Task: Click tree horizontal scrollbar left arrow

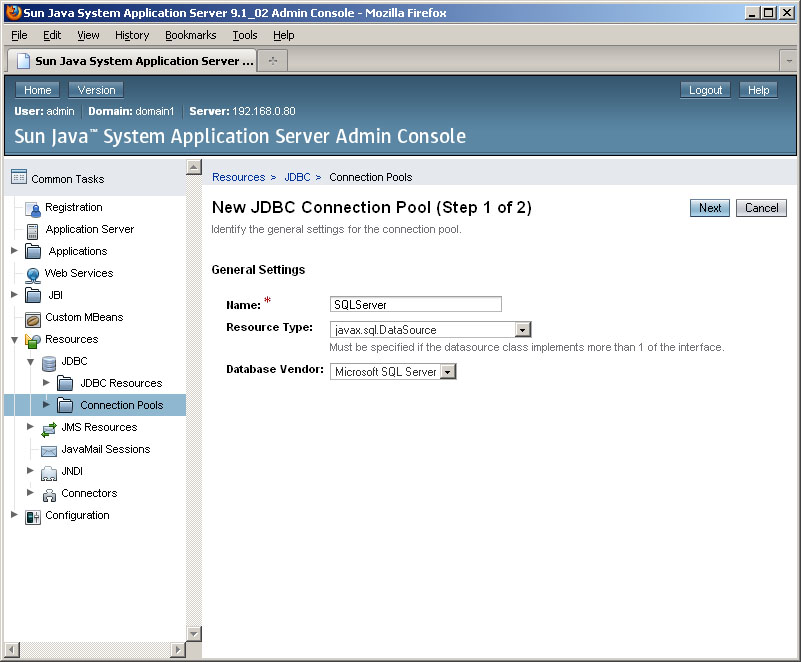Action: 12,650
